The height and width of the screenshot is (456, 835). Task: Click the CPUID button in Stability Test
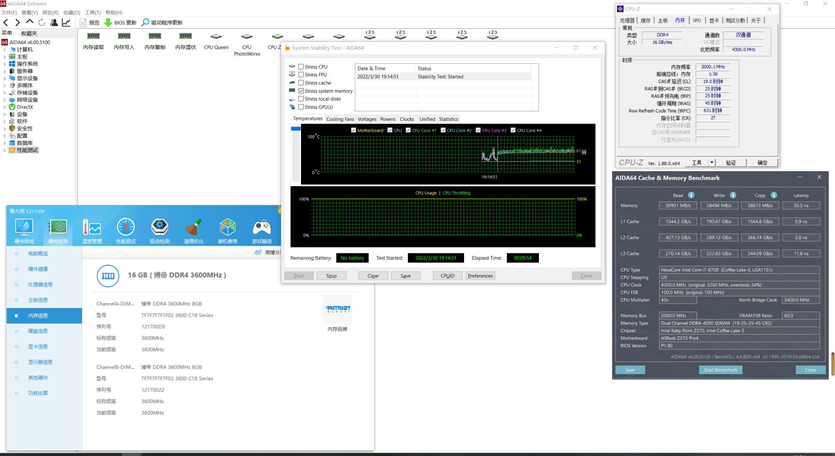pyautogui.click(x=448, y=276)
